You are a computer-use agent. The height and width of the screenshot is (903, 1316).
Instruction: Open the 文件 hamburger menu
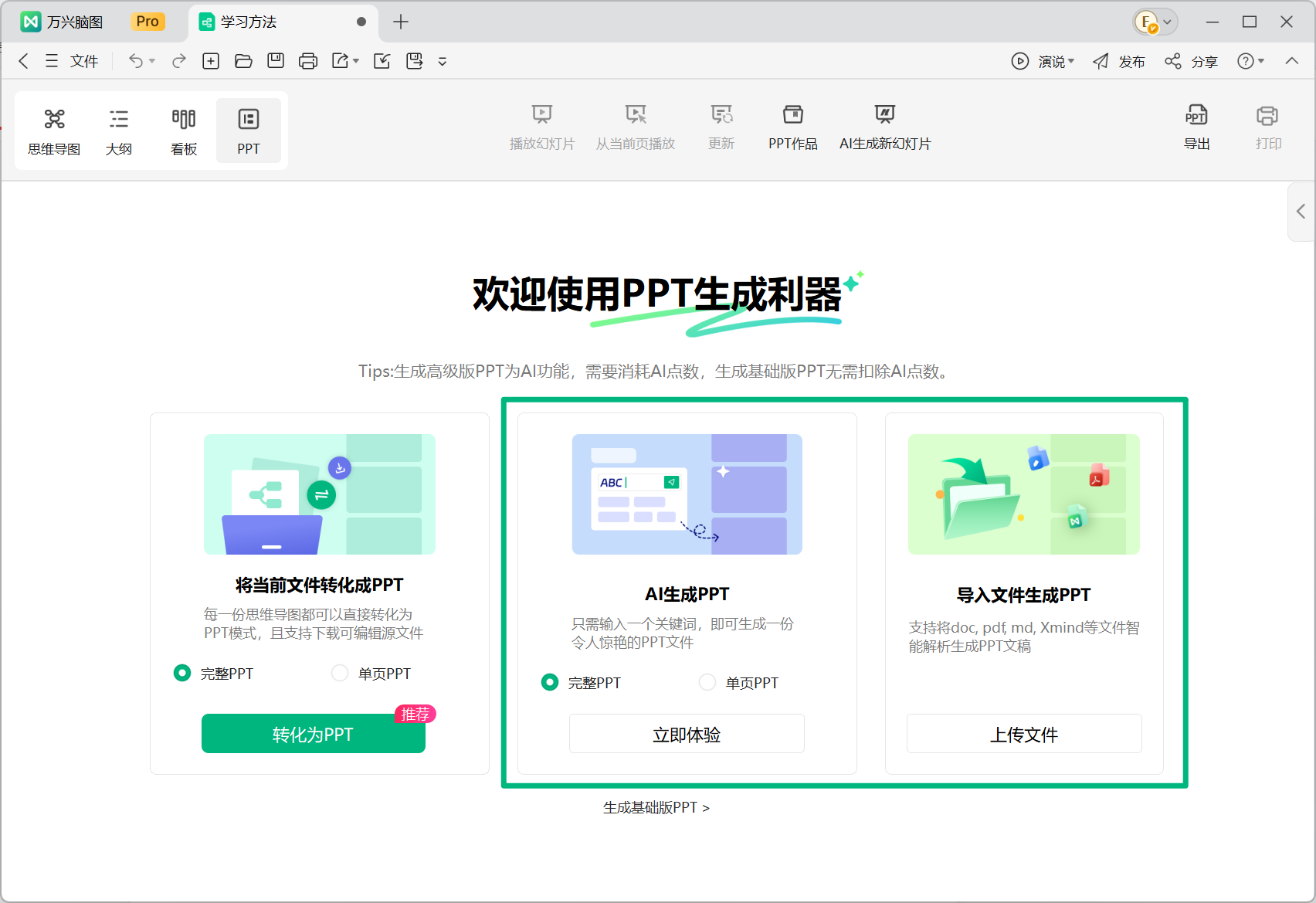[x=72, y=61]
